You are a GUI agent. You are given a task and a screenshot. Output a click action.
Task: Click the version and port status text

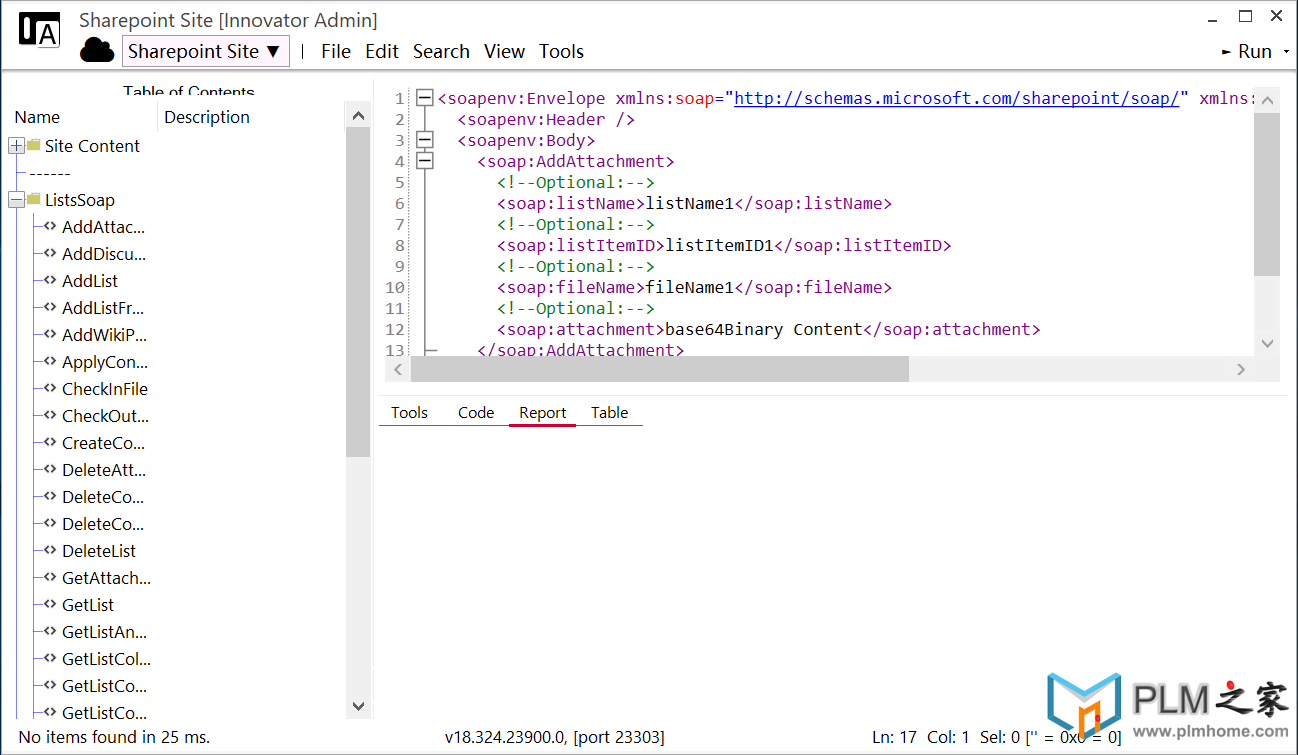click(555, 737)
